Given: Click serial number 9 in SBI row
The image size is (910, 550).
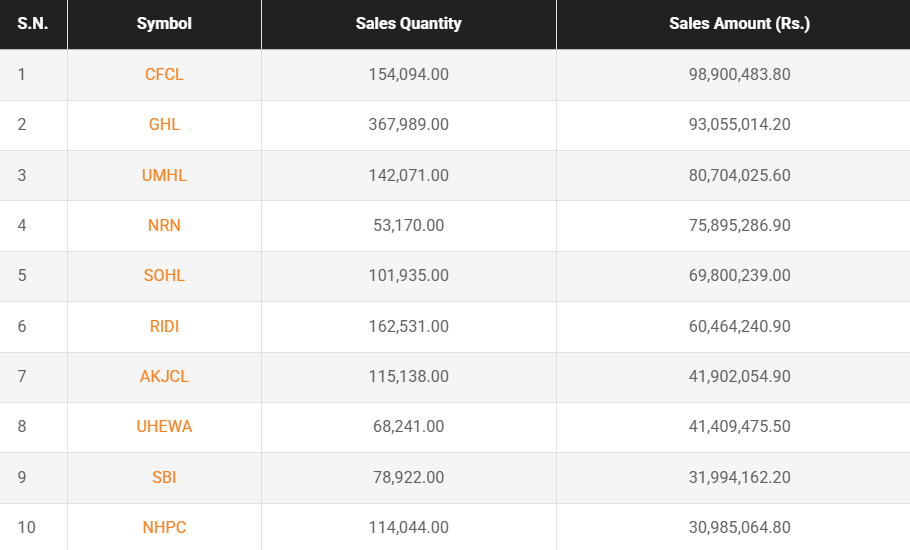Looking at the screenshot, I should 22,477.
